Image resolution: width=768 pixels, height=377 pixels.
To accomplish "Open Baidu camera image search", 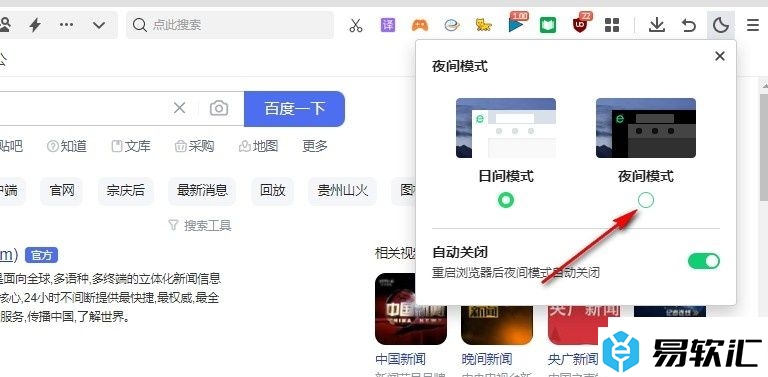I will click(219, 108).
